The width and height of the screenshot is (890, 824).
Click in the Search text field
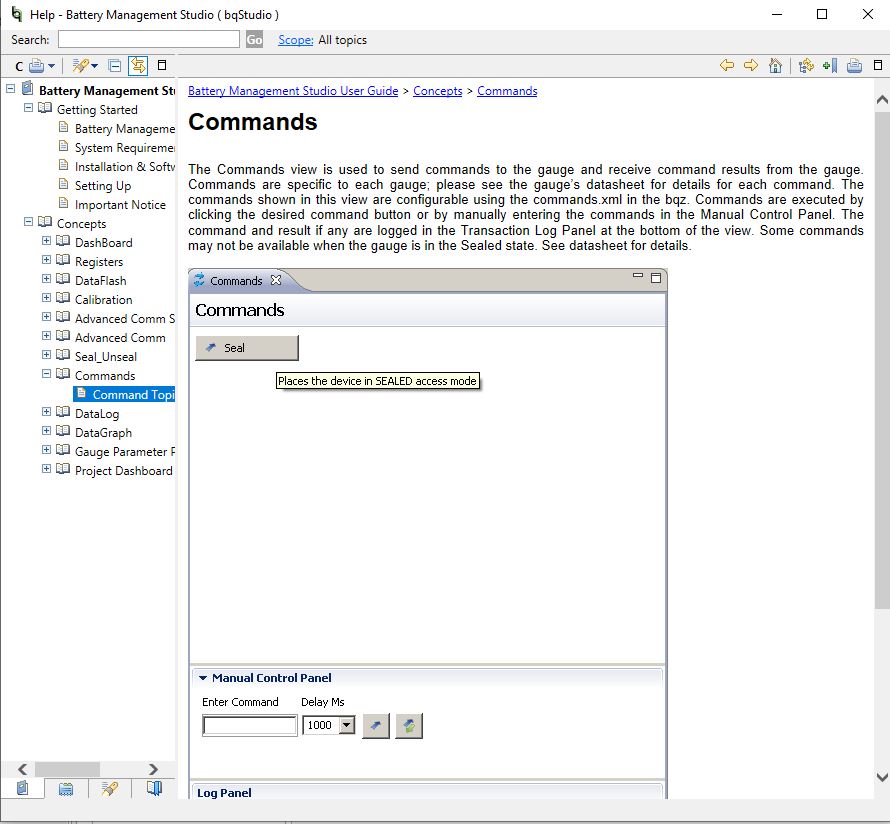coord(149,39)
